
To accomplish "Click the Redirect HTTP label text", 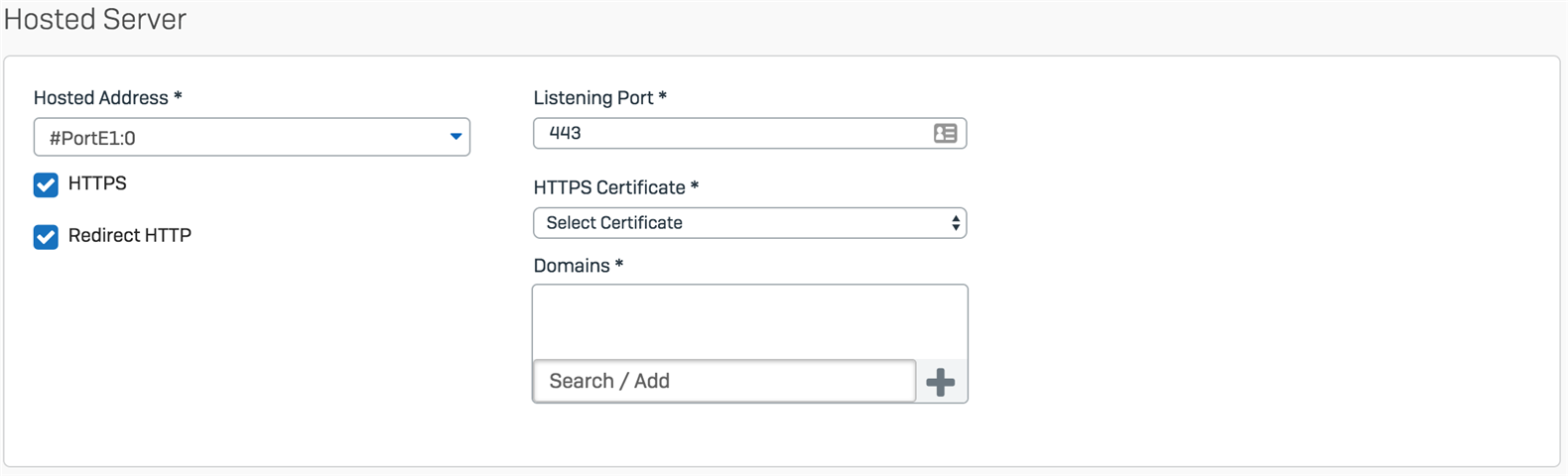I will point(129,236).
